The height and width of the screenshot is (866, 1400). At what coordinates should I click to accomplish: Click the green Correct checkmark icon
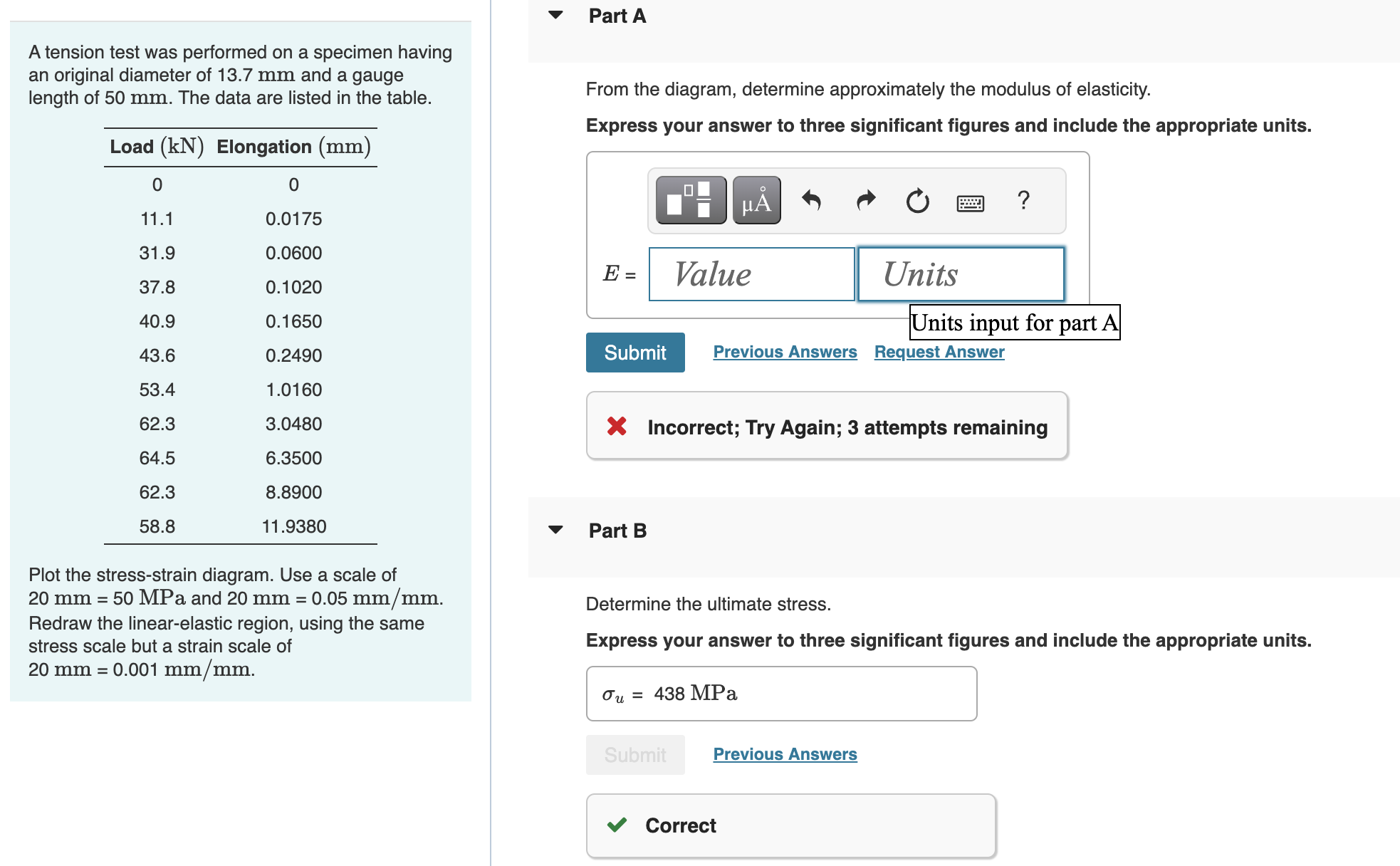[x=617, y=825]
